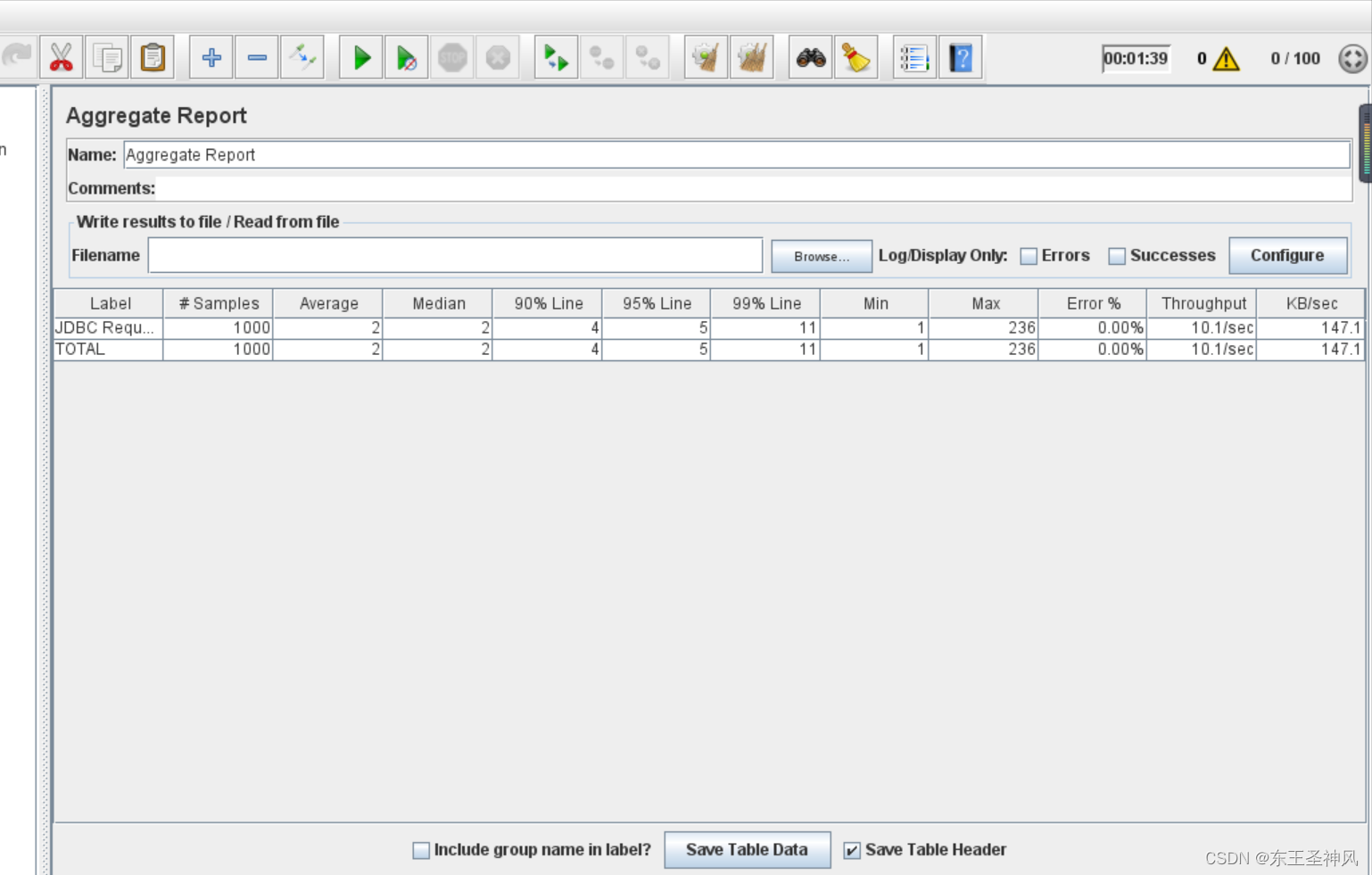Open search with the binoculars icon

tap(811, 58)
